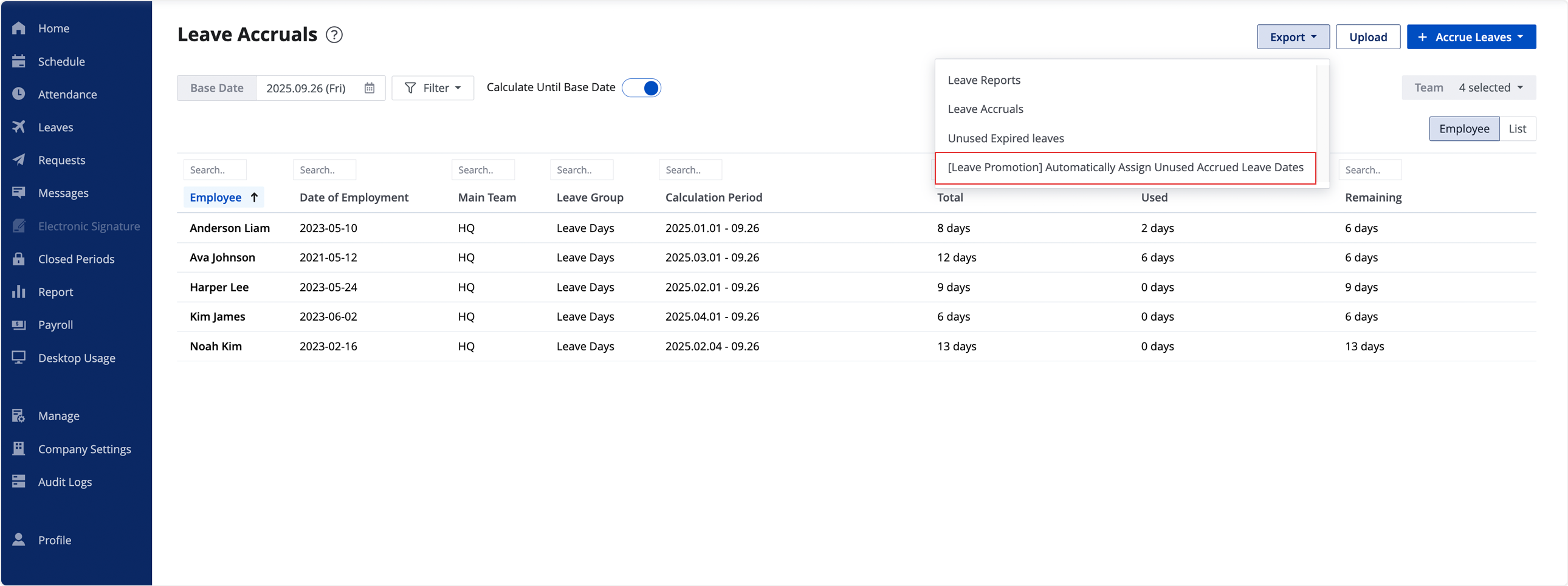Click the Leaves airplane icon in sidebar
1568x586 pixels.
[x=19, y=127]
